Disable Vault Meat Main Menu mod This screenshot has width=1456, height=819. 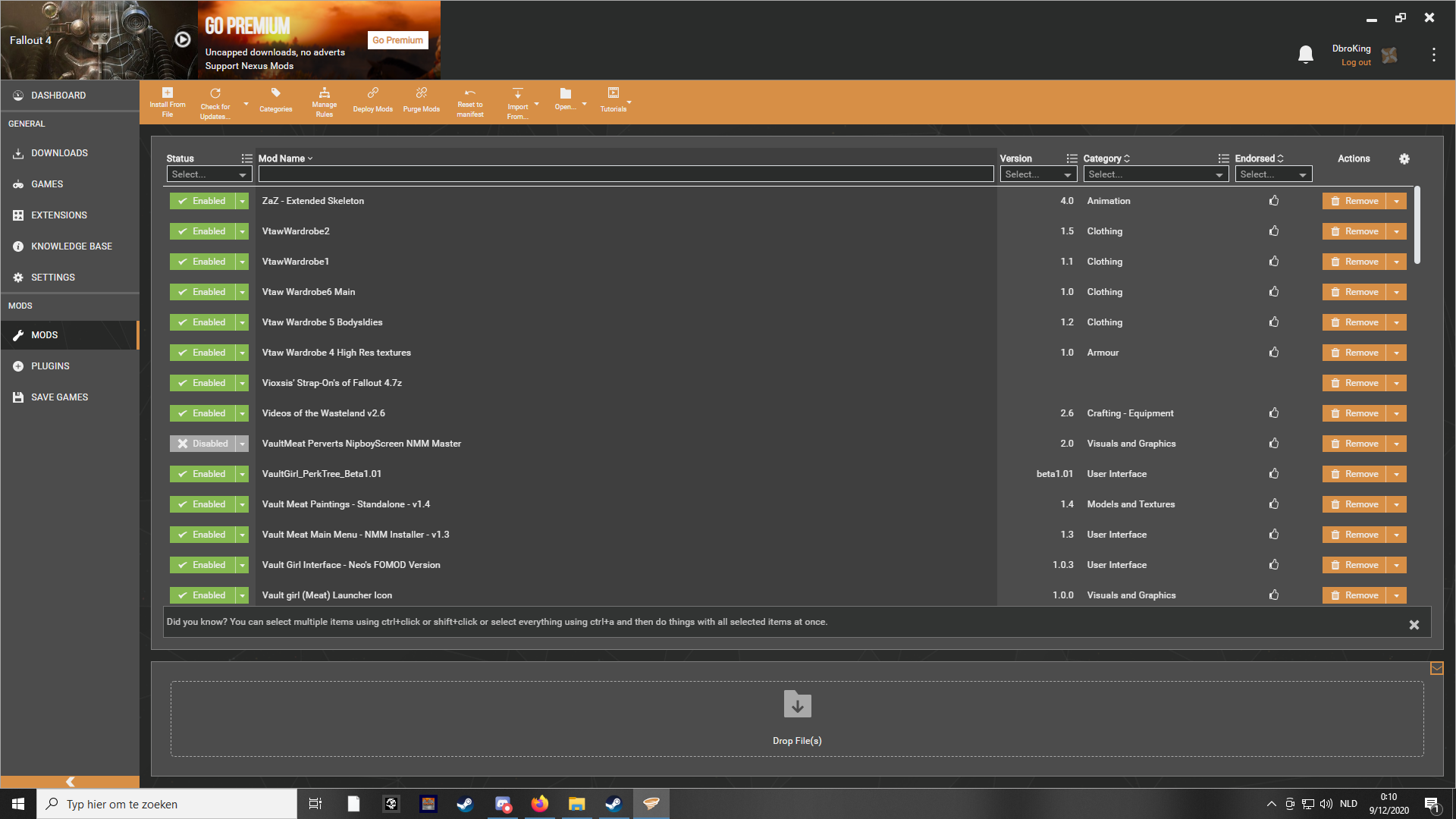[x=202, y=535]
